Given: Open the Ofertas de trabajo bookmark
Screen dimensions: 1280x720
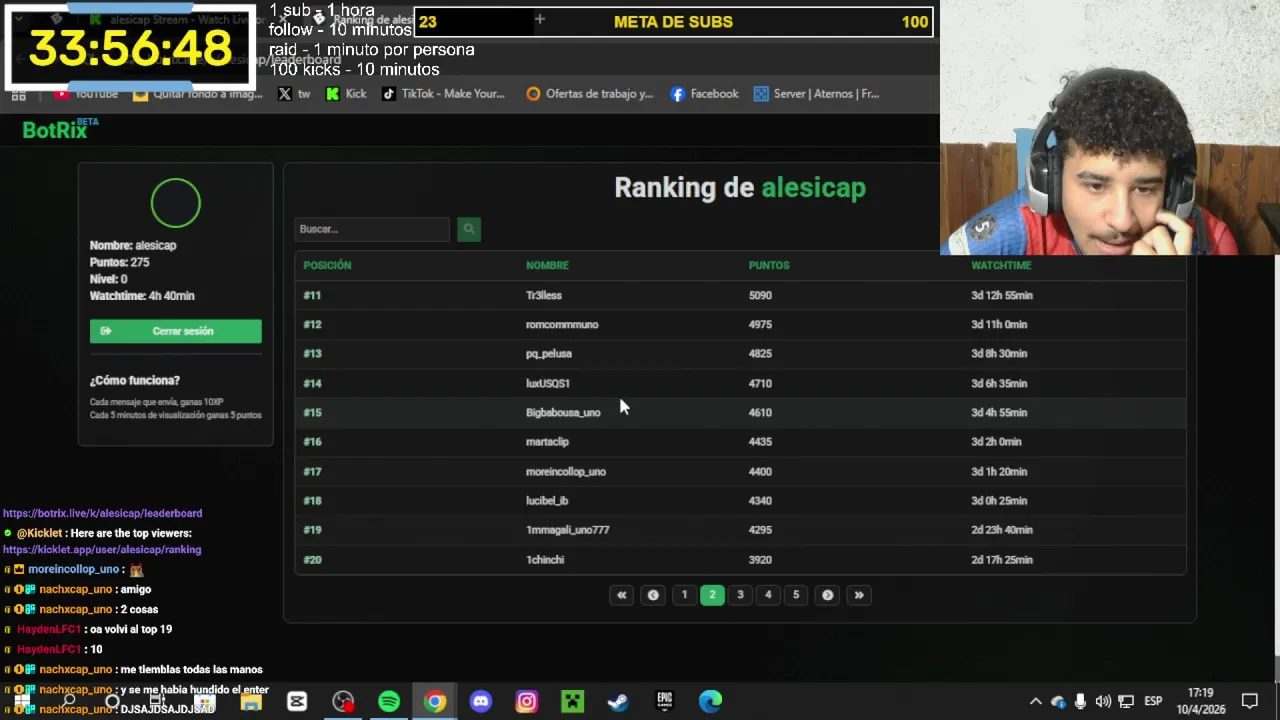Looking at the screenshot, I should click(x=590, y=94).
